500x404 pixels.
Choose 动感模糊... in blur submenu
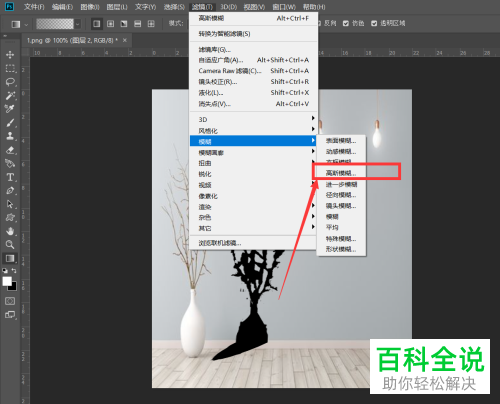point(341,151)
